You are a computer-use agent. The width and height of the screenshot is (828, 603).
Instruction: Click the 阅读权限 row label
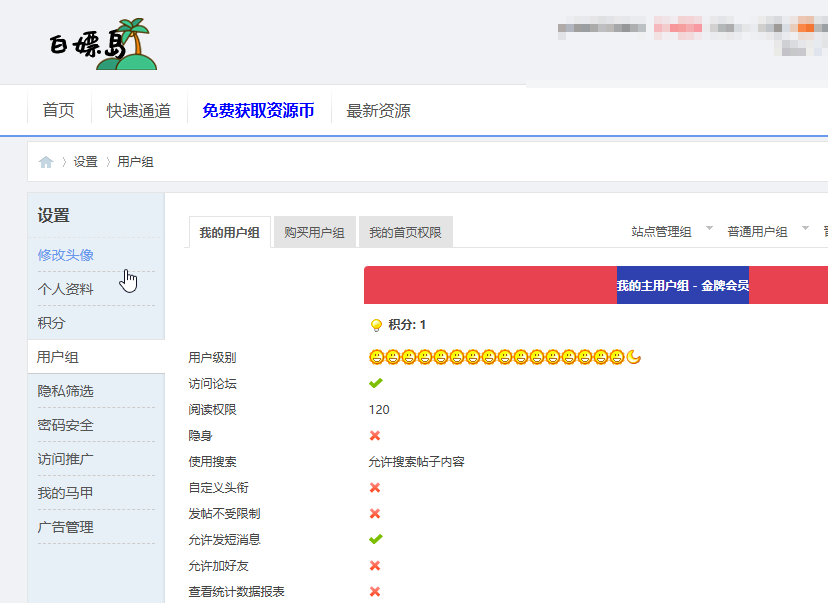coord(212,410)
